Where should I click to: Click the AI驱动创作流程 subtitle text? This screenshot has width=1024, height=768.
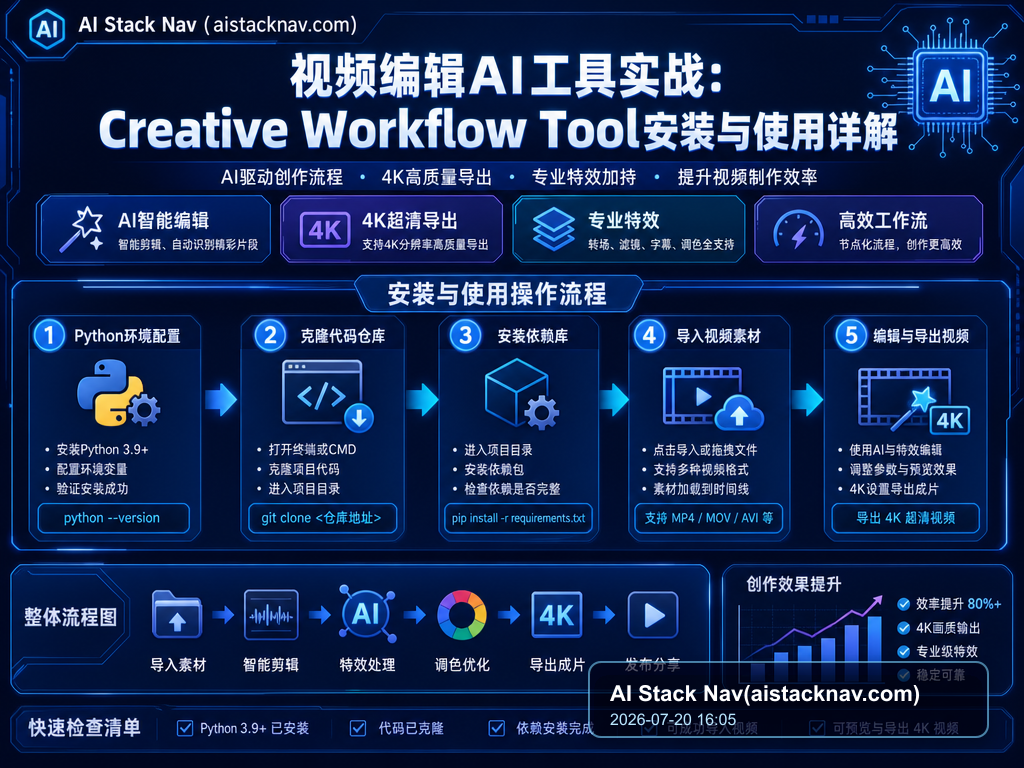(x=281, y=177)
